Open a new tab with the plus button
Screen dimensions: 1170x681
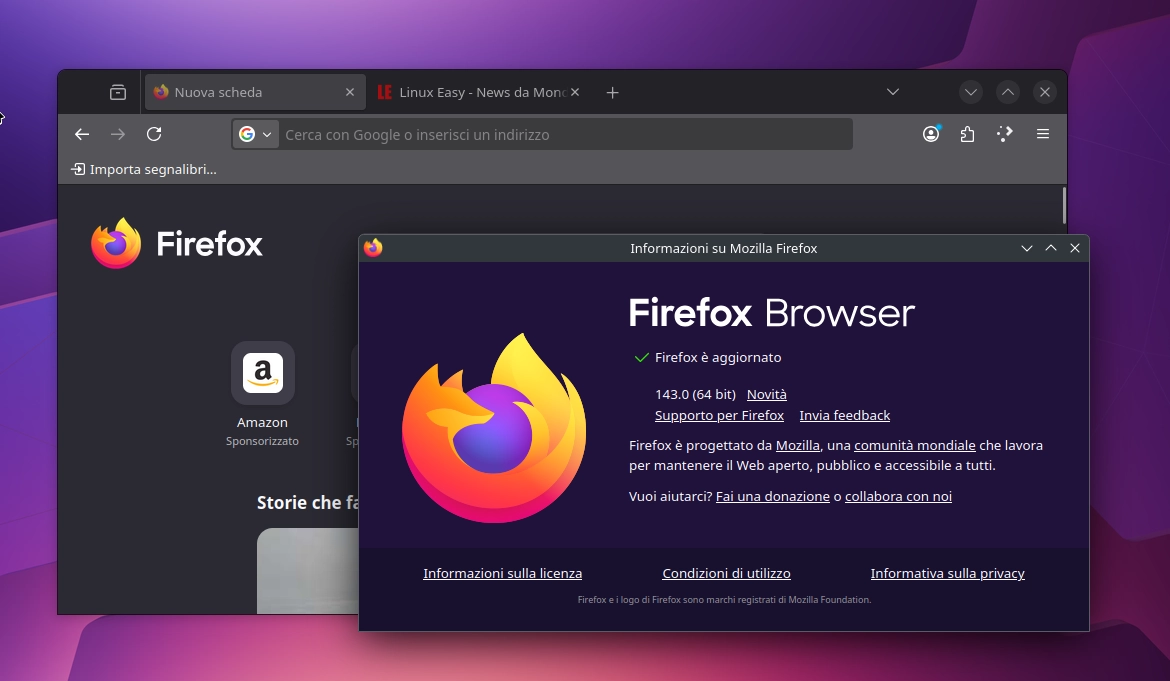pos(612,92)
